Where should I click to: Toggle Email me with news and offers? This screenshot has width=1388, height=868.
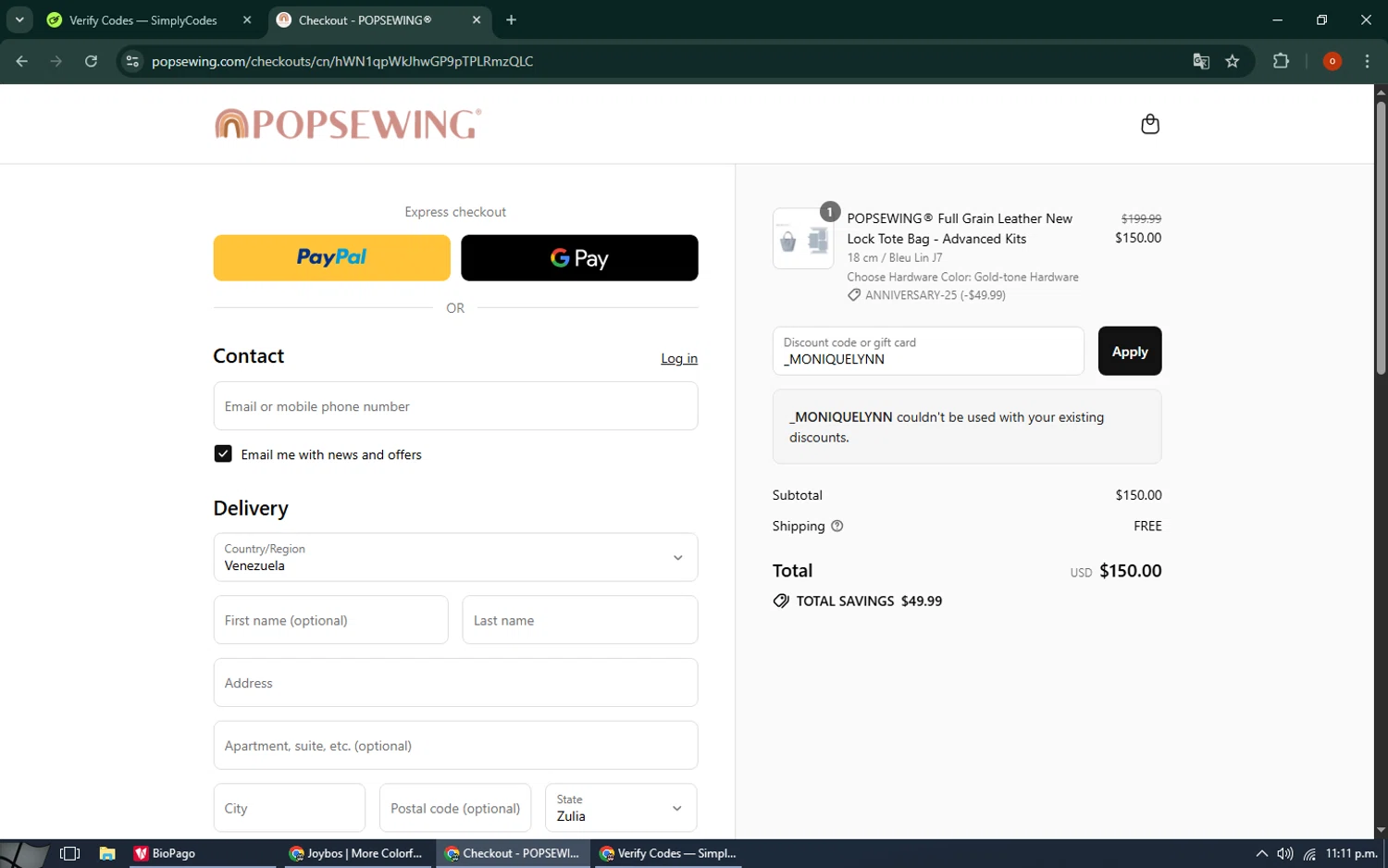(x=223, y=453)
